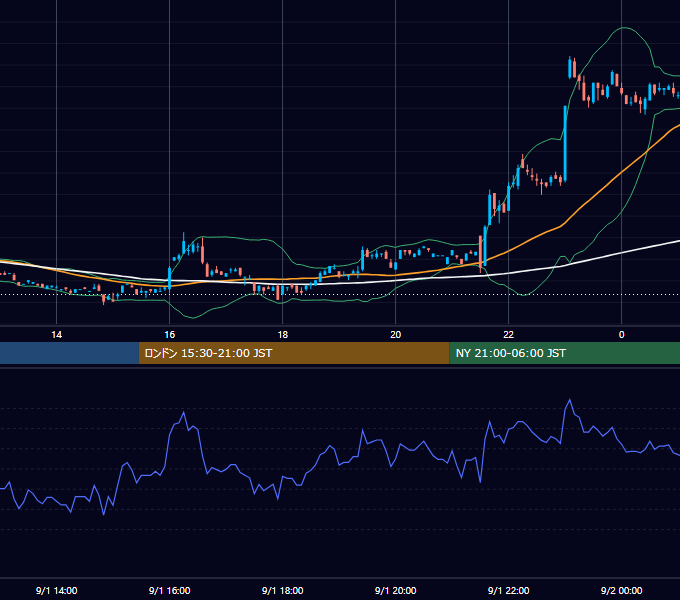680x600 pixels.
Task: Click the 9/1 16:00 label on the lower axis
Action: pos(170,590)
